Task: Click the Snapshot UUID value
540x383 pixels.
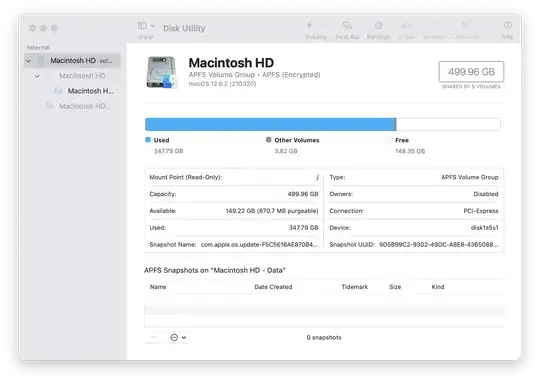Action: point(438,245)
